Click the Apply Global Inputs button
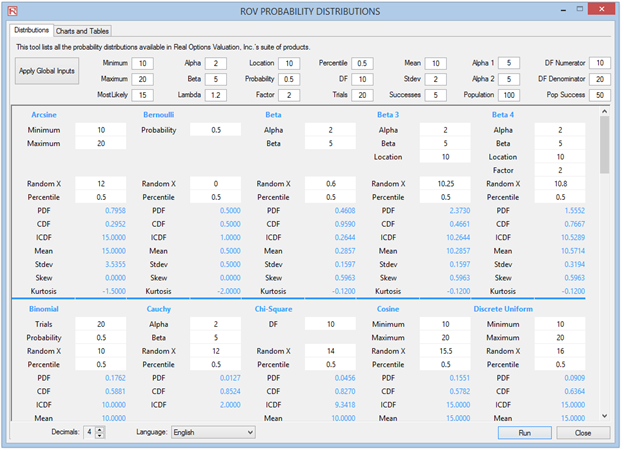This screenshot has height=452, width=624. pyautogui.click(x=47, y=71)
